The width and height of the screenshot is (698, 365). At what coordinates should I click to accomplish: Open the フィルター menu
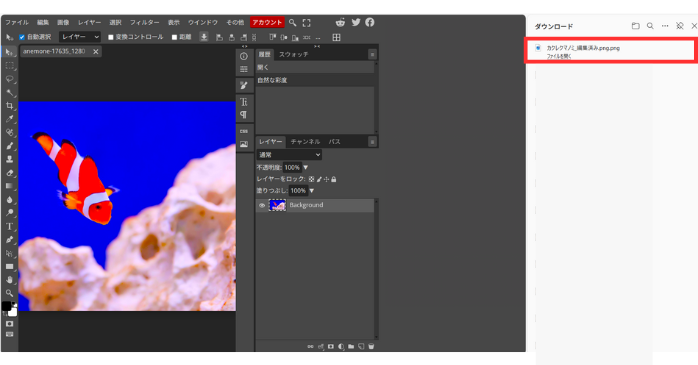144,22
